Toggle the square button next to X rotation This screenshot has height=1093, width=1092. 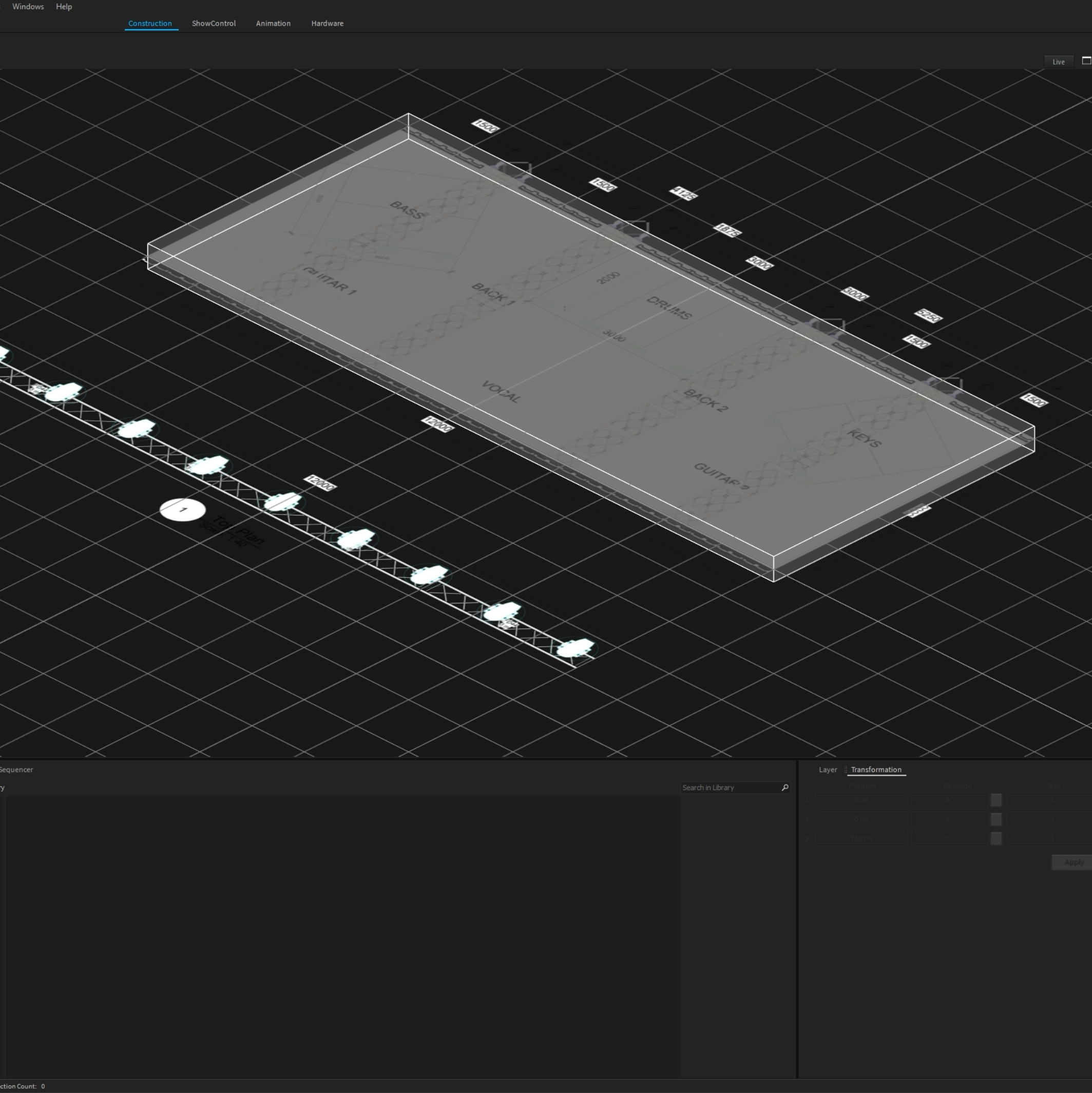(x=996, y=800)
